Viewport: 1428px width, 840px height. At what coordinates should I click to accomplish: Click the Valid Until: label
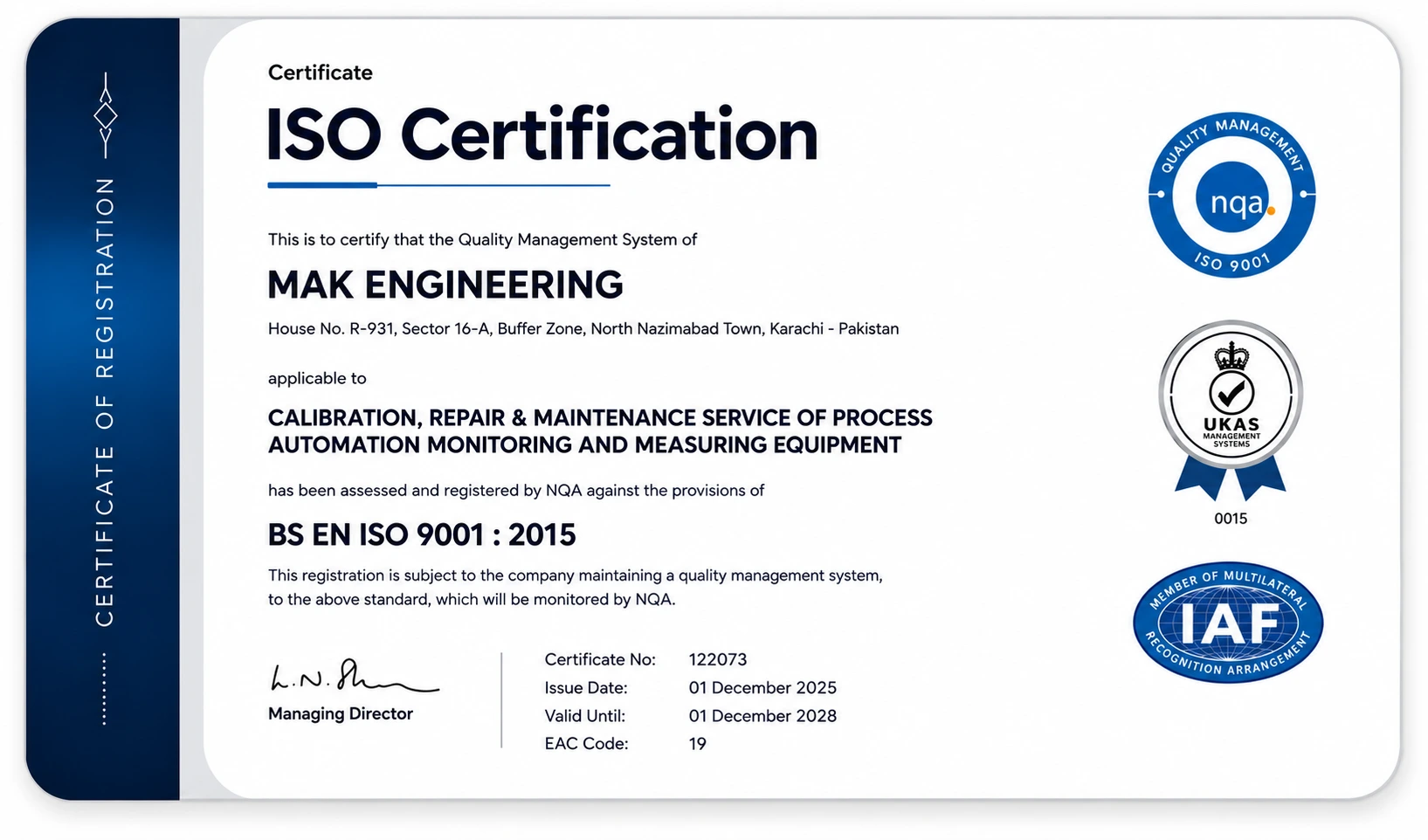585,716
